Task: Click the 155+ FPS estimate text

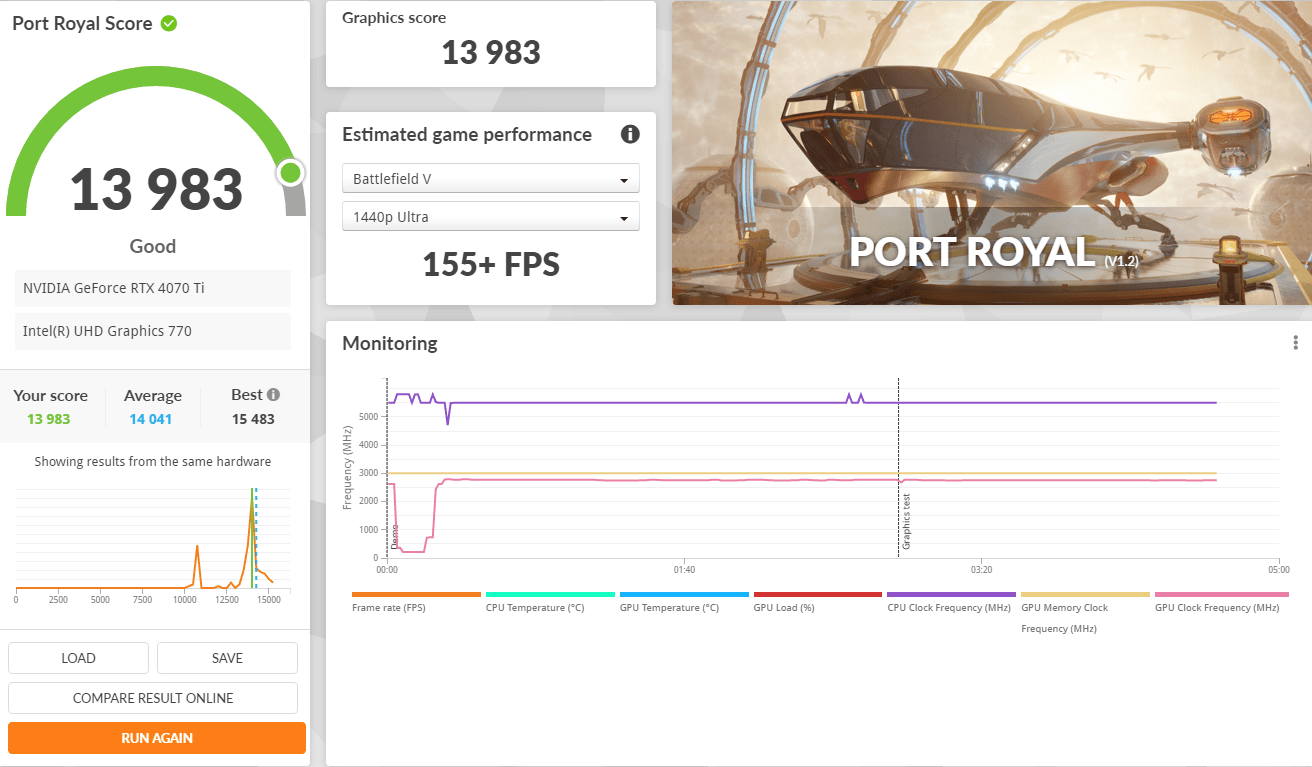Action: click(x=491, y=264)
